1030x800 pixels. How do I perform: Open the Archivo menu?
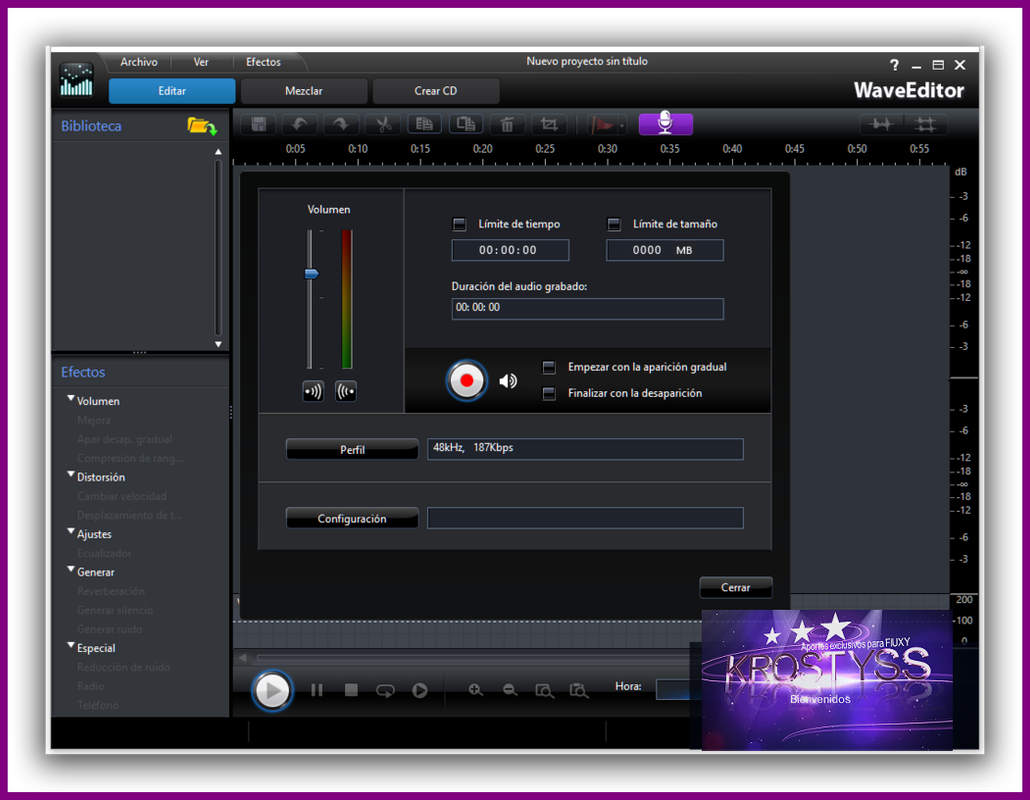pos(139,62)
